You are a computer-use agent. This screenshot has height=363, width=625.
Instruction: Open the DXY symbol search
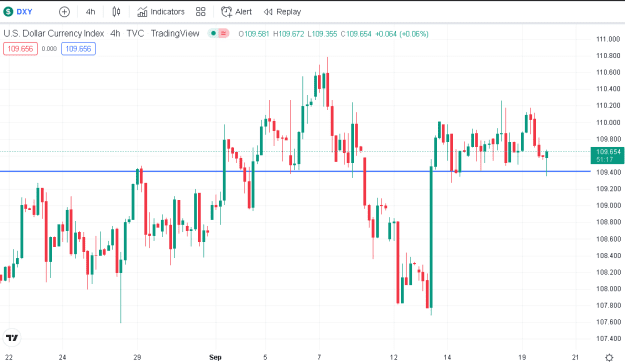[x=18, y=12]
